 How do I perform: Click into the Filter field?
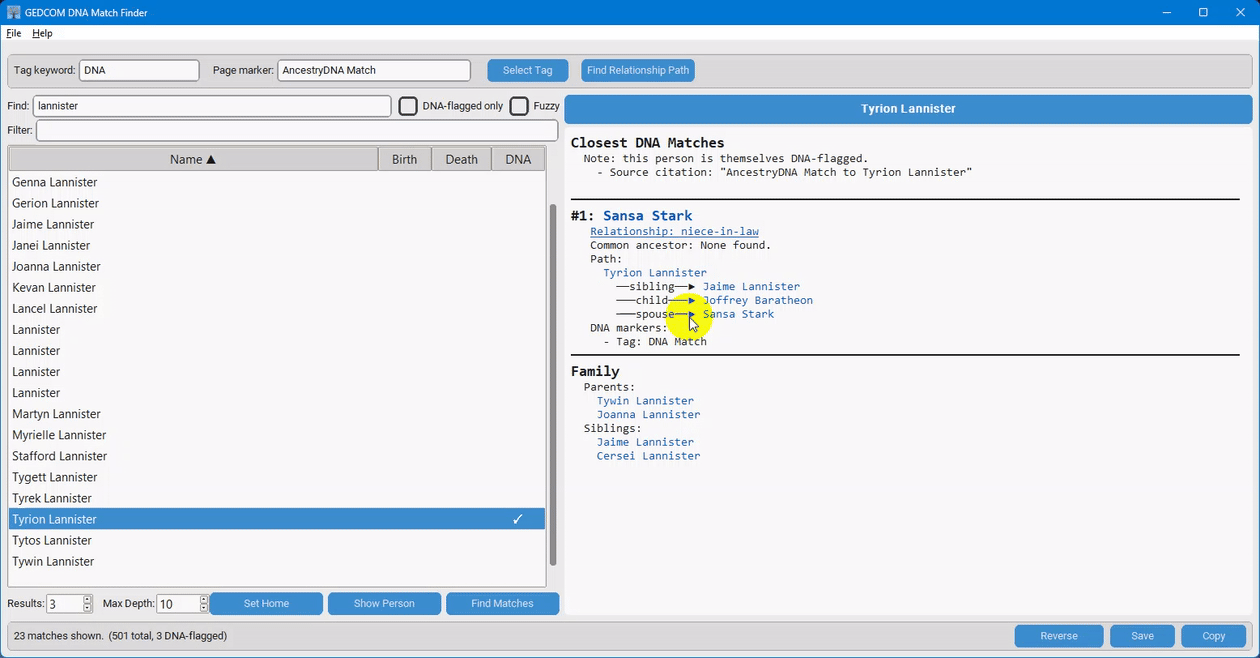[297, 130]
